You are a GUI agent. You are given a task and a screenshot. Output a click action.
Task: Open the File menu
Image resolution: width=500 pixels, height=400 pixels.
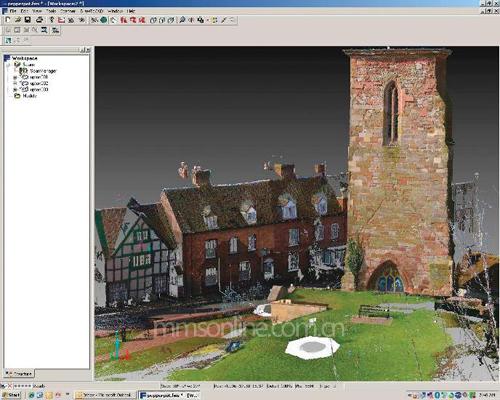point(13,11)
